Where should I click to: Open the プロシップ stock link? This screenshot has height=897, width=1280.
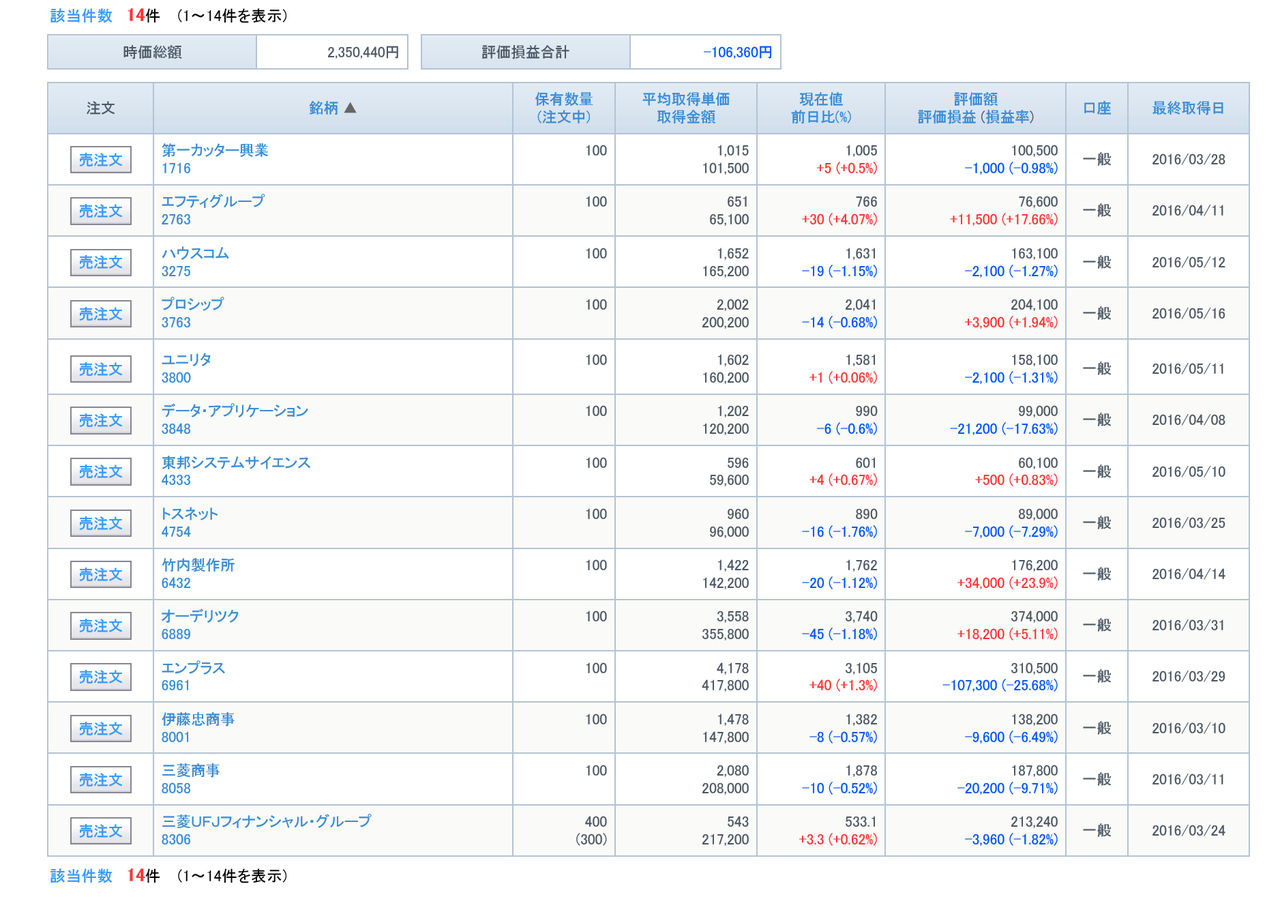[x=193, y=304]
